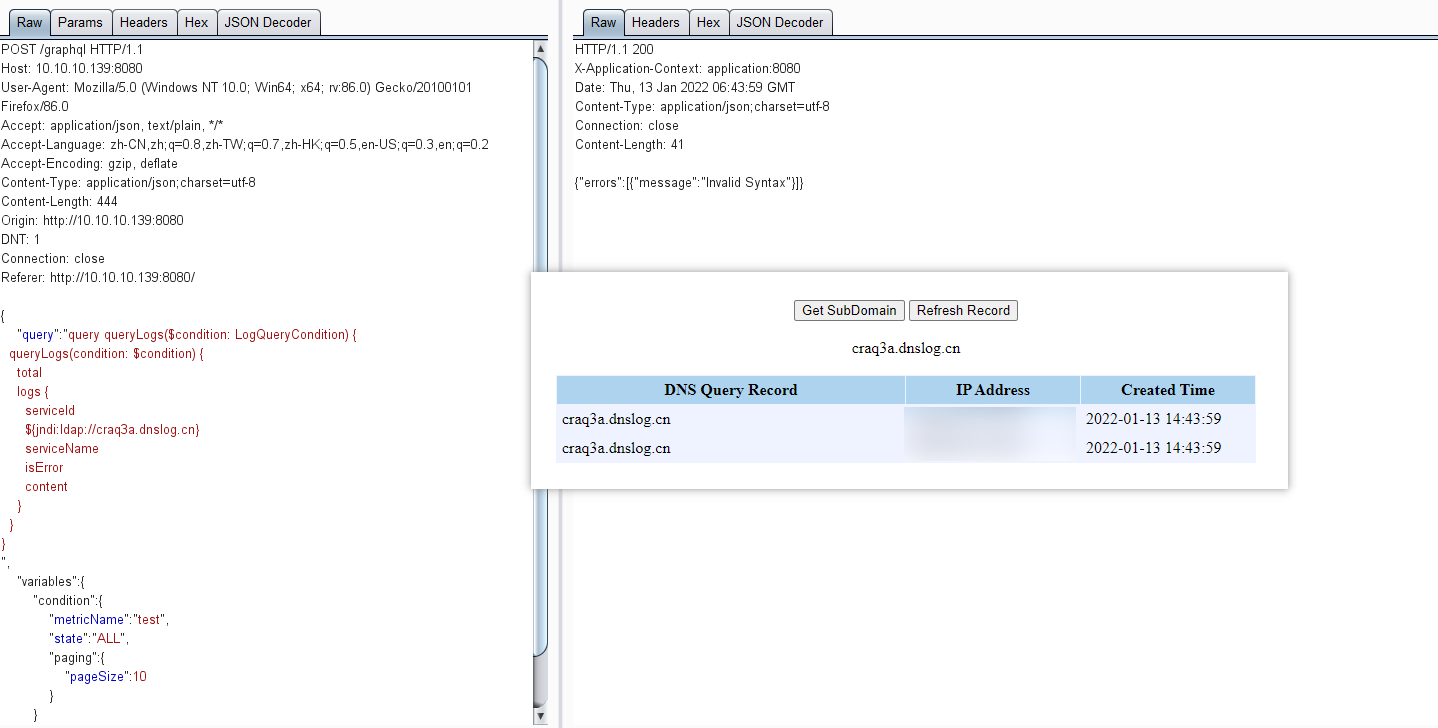Viewport: 1438px width, 728px height.
Task: Click the Invalid Syntax error response body
Action: pos(689,182)
